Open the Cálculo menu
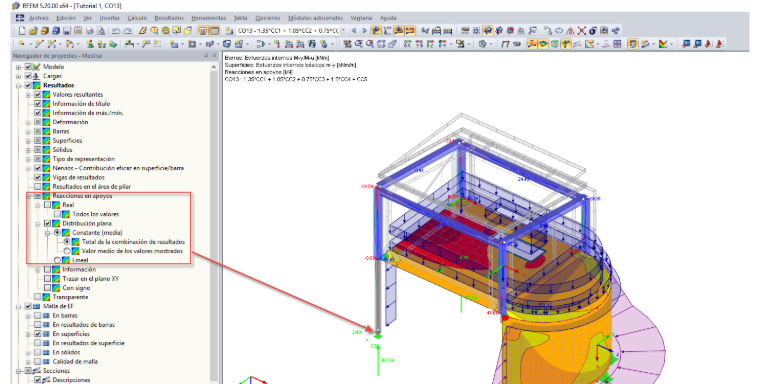Image resolution: width=760 pixels, height=384 pixels. 137,18
